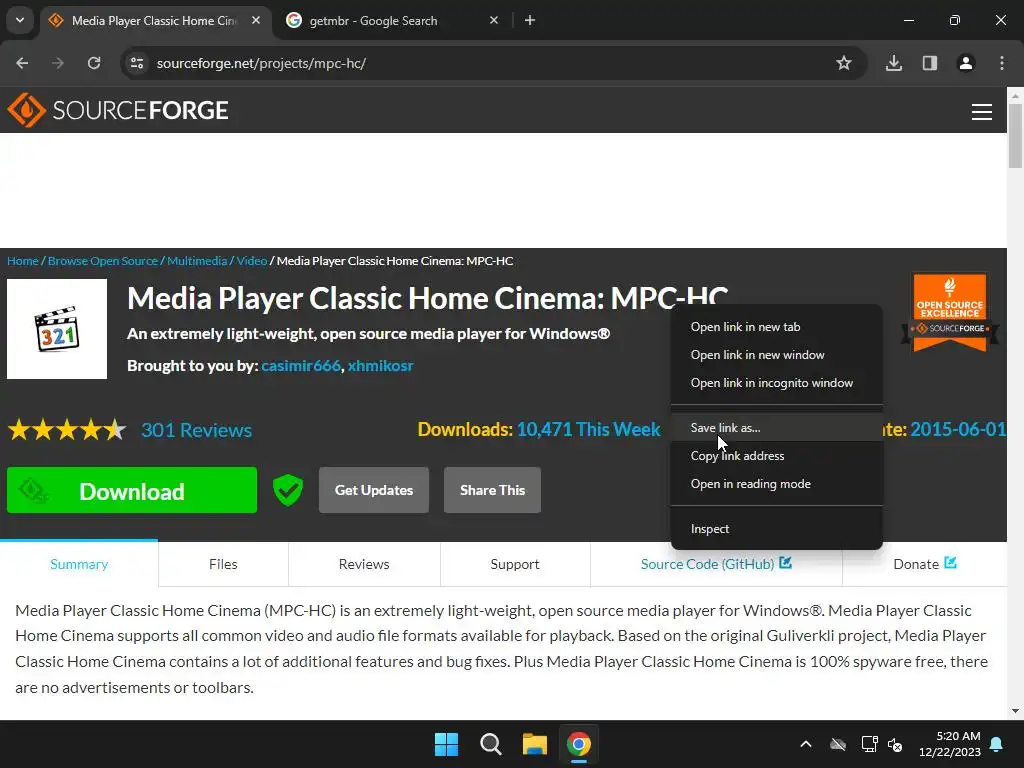Click the cloud sync tray icon
The image size is (1024, 768).
838,744
